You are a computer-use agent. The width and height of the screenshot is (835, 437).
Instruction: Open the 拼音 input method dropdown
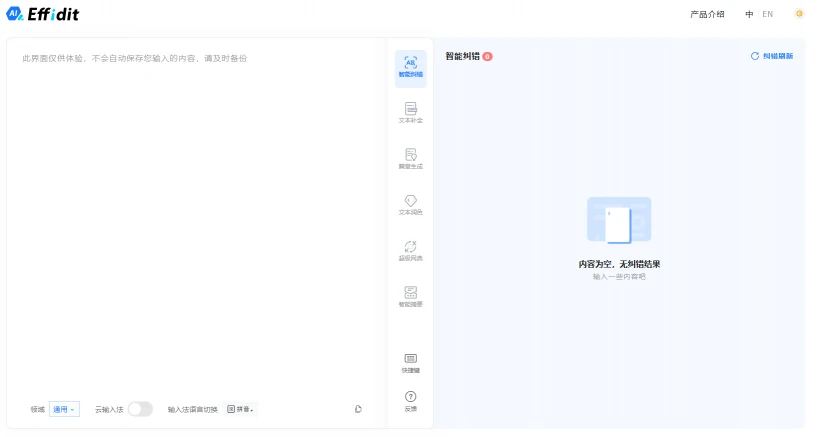pos(240,409)
